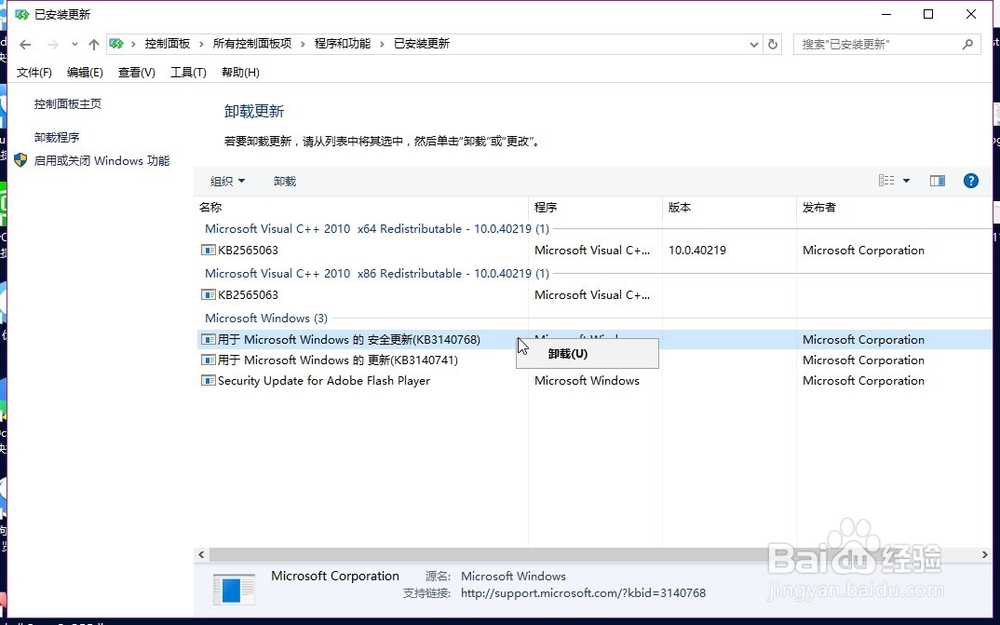Open the 帮助(H) menu
The height and width of the screenshot is (625, 1000).
point(240,73)
